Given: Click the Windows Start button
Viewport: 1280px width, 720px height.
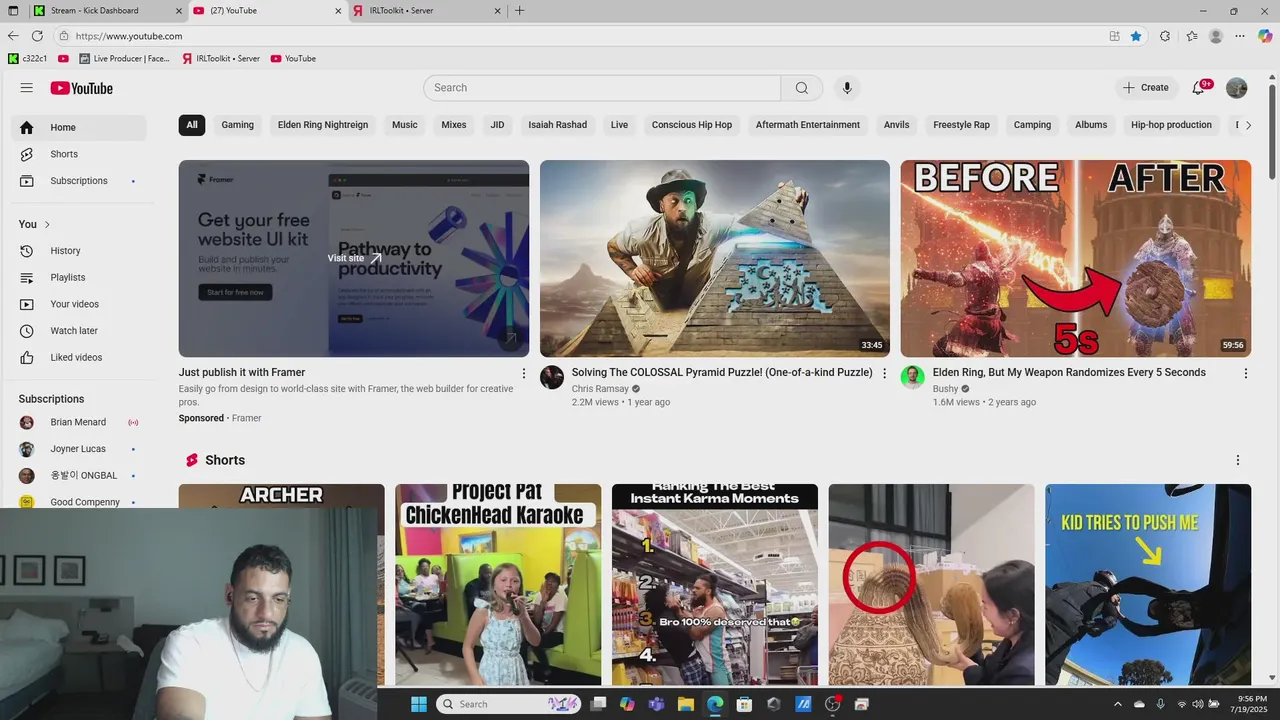Looking at the screenshot, I should click(x=418, y=704).
